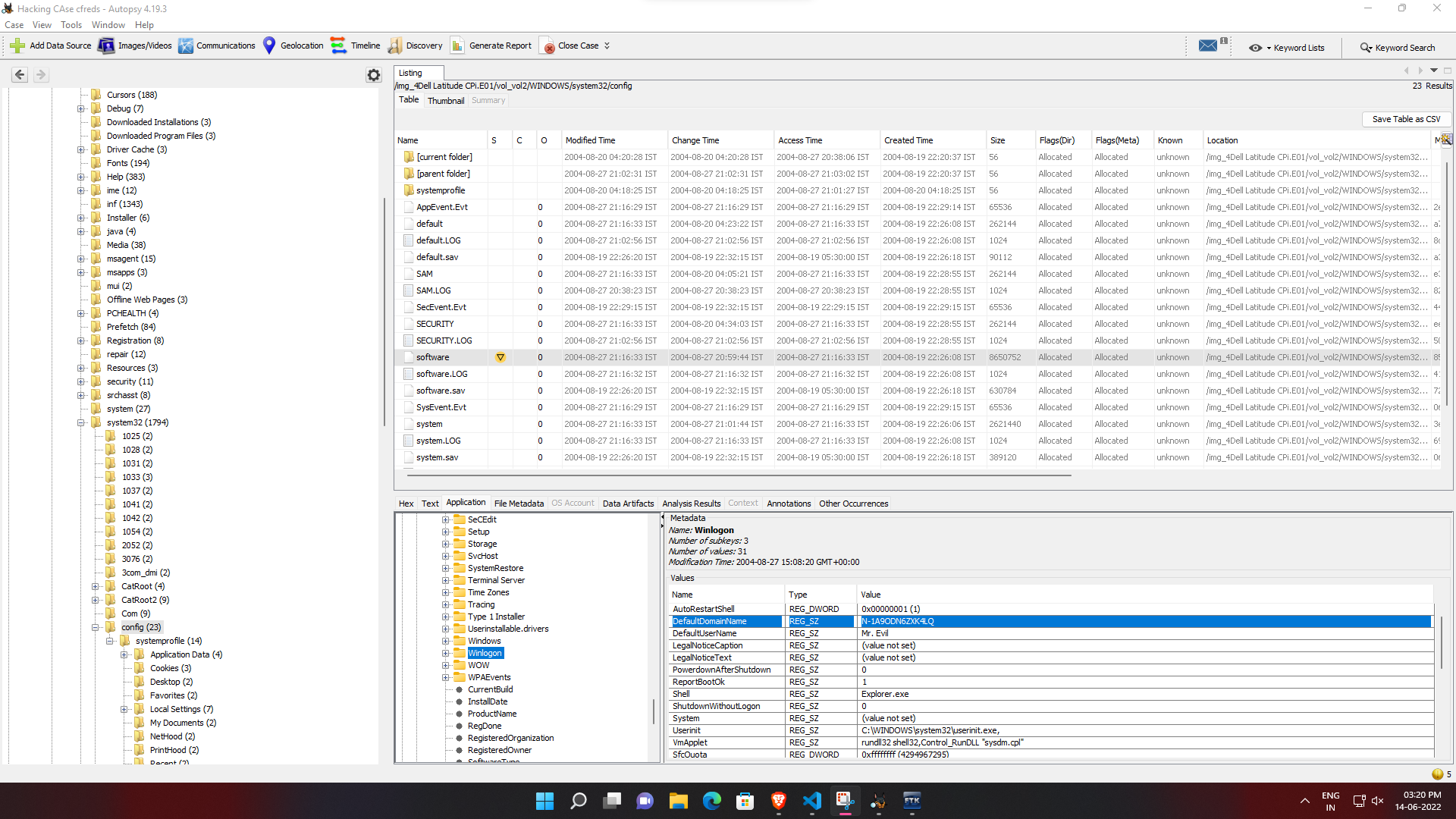Expand the Winlogon registry key
Image resolution: width=1456 pixels, height=819 pixels.
(x=446, y=653)
